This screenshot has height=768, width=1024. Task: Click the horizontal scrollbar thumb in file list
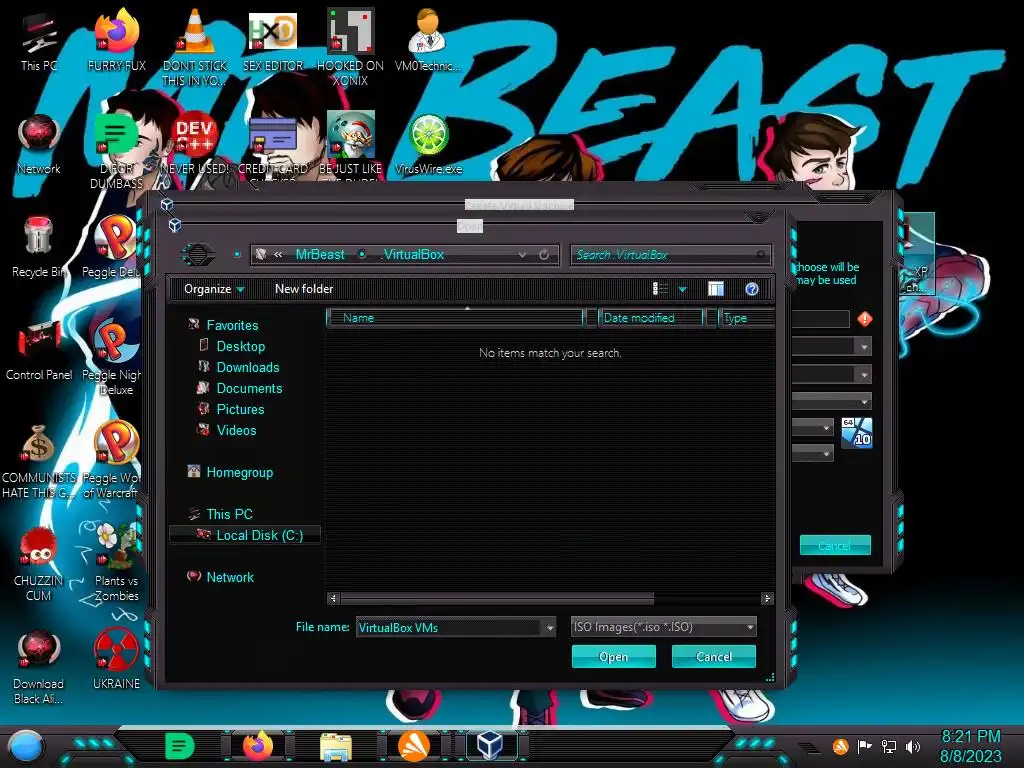(x=497, y=598)
